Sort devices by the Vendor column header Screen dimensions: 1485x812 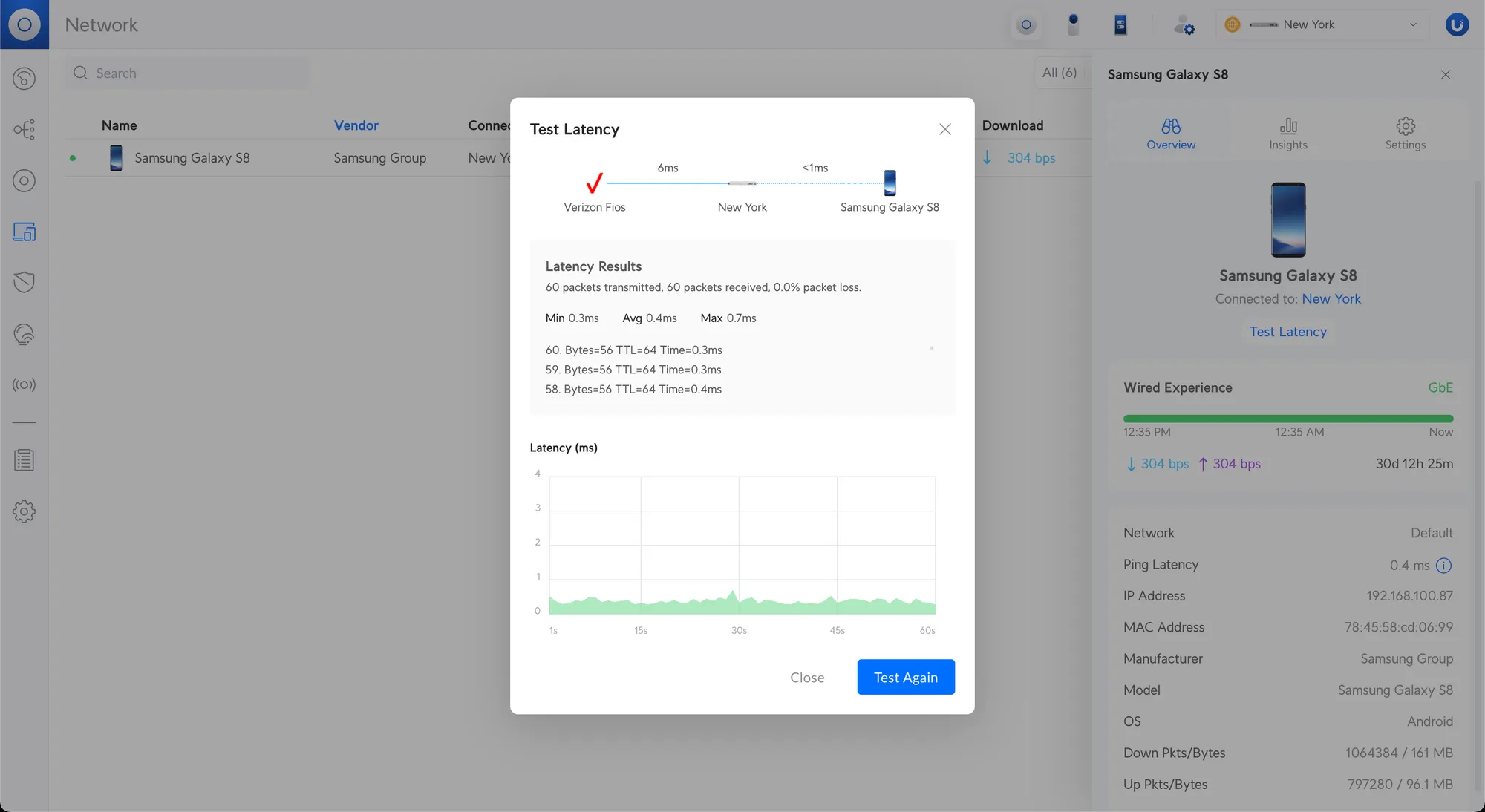click(x=356, y=125)
